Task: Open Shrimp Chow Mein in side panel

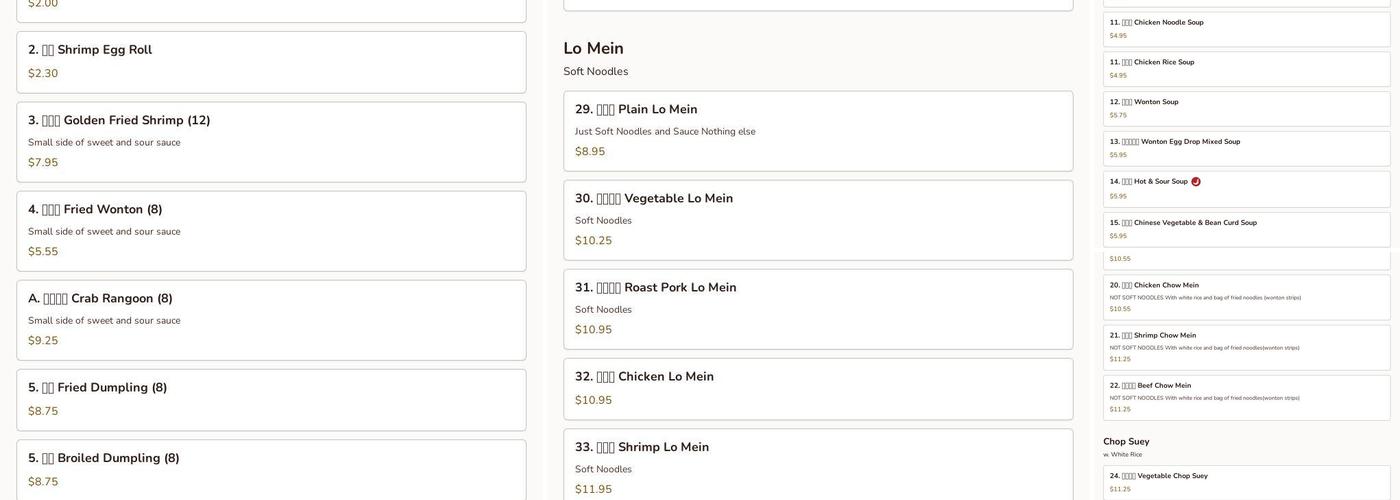Action: click(1246, 347)
